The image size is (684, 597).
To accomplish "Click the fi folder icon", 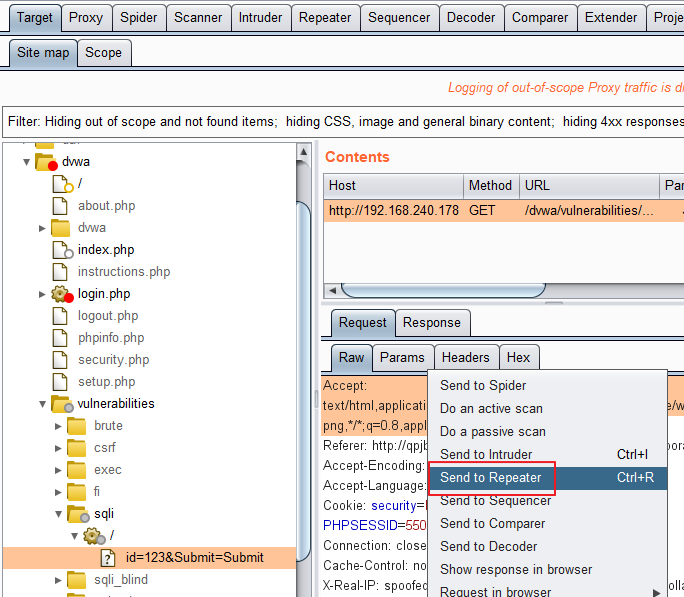I will (77, 491).
